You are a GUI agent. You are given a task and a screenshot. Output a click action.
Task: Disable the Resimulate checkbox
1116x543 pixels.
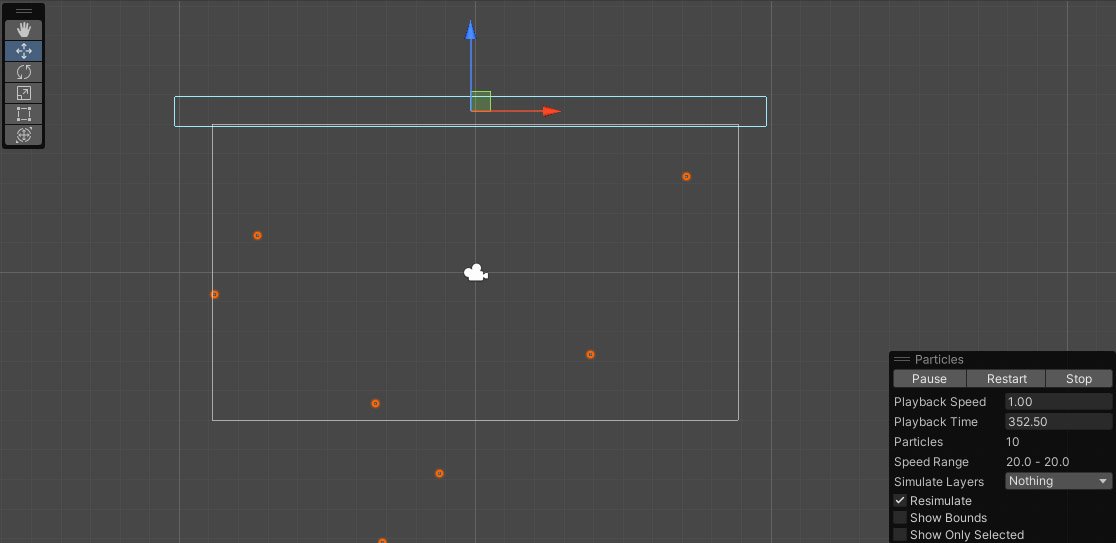click(x=900, y=501)
